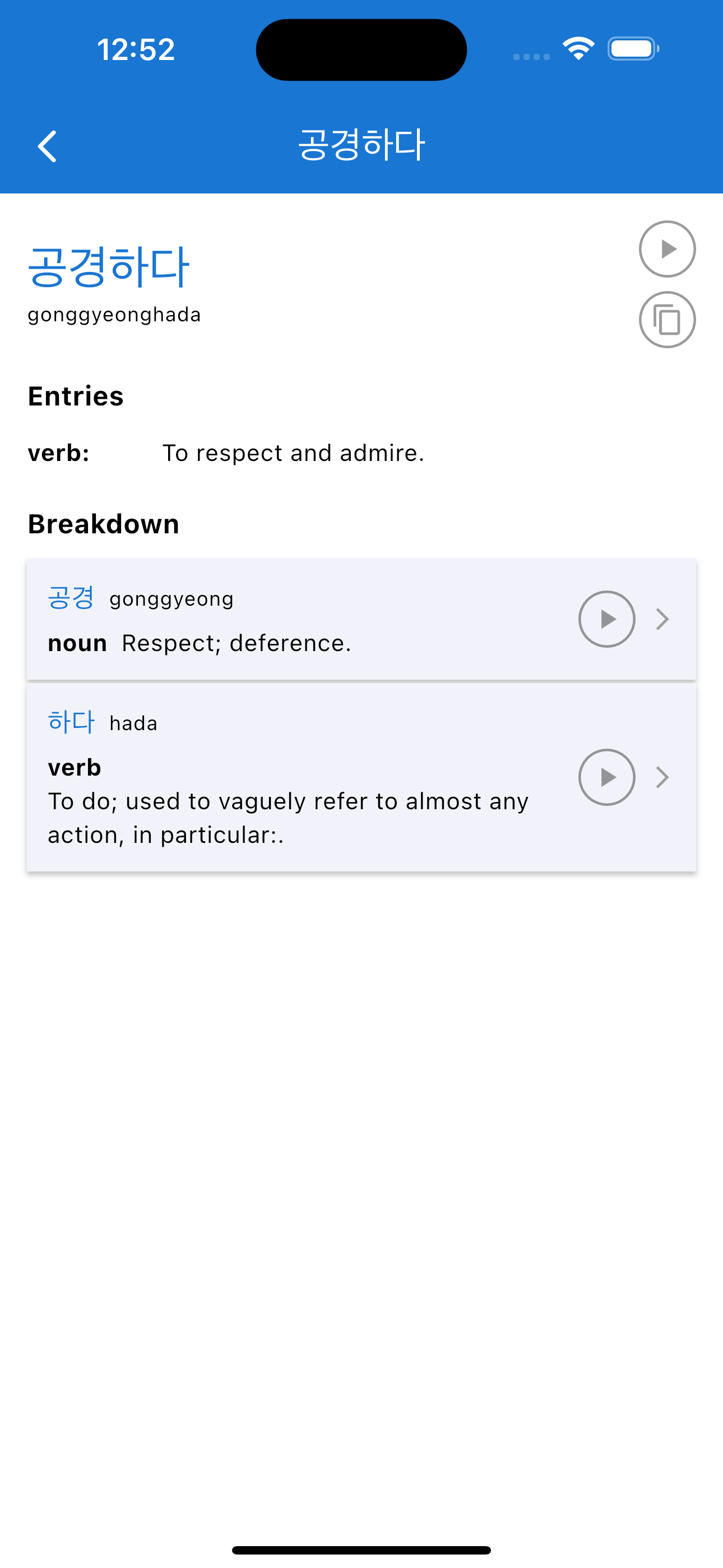This screenshot has width=723, height=1568.
Task: Tap the 공경하다 title in header bar
Action: [x=361, y=145]
